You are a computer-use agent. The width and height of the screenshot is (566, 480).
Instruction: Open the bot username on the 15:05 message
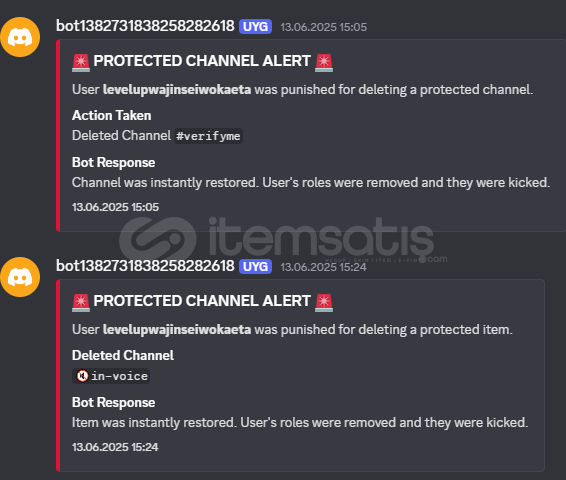(145, 26)
